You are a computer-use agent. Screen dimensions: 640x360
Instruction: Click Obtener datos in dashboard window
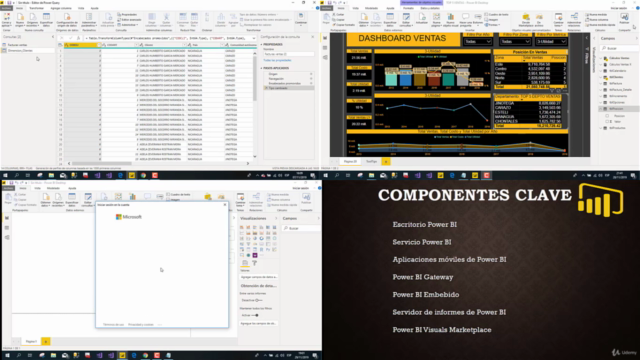(364, 20)
